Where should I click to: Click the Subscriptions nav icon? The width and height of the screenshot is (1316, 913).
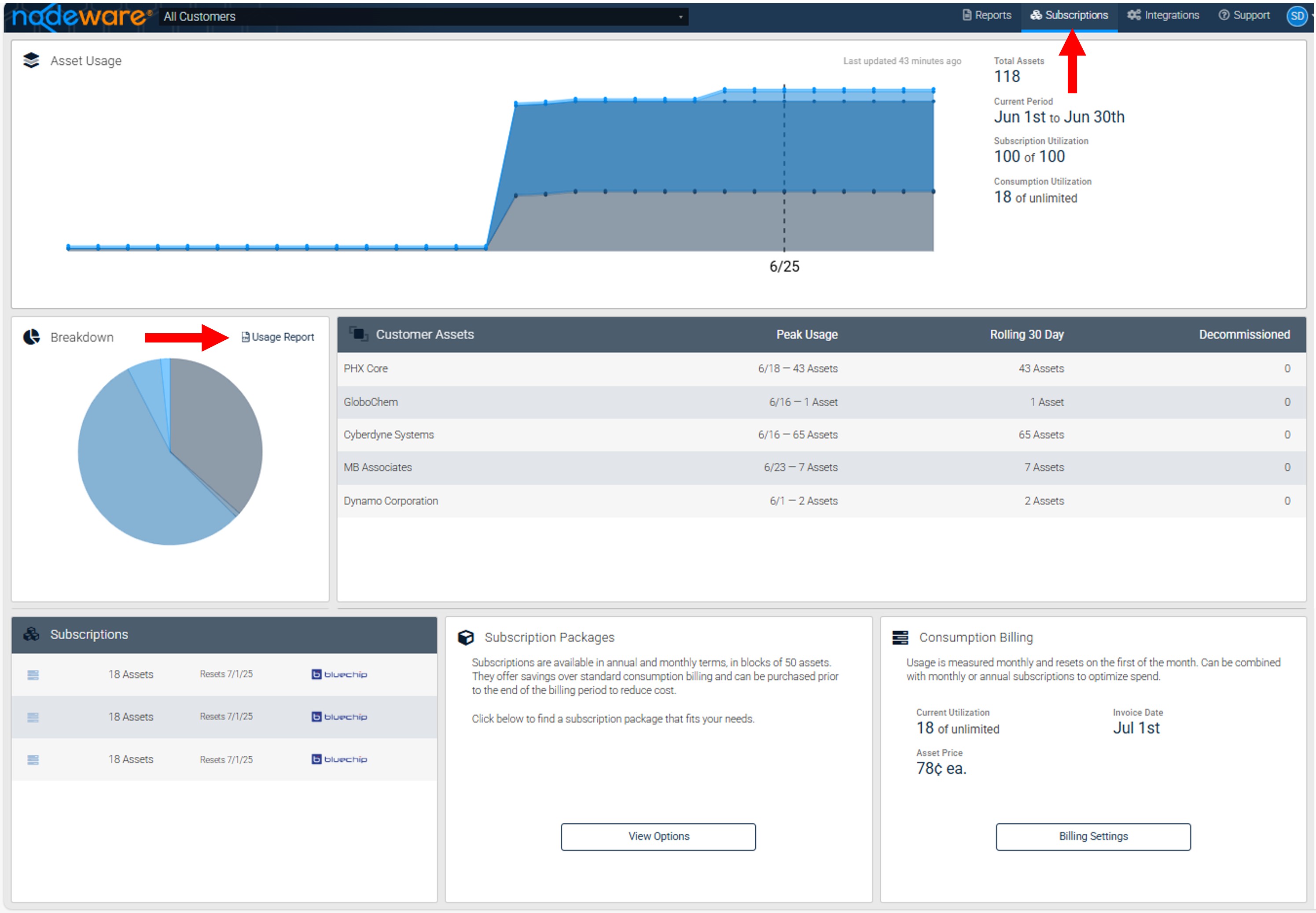pos(1036,15)
